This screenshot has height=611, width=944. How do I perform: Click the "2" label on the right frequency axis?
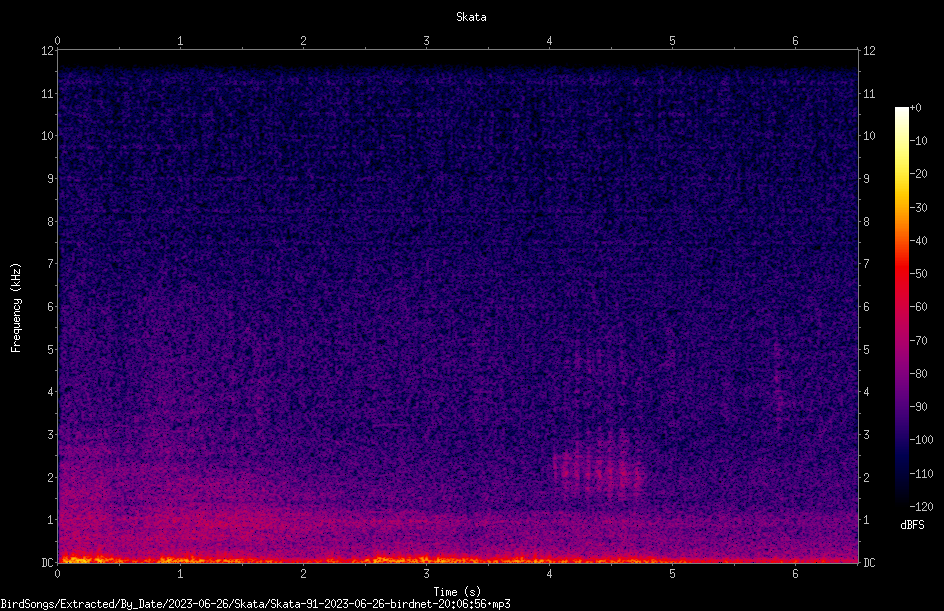(866, 477)
